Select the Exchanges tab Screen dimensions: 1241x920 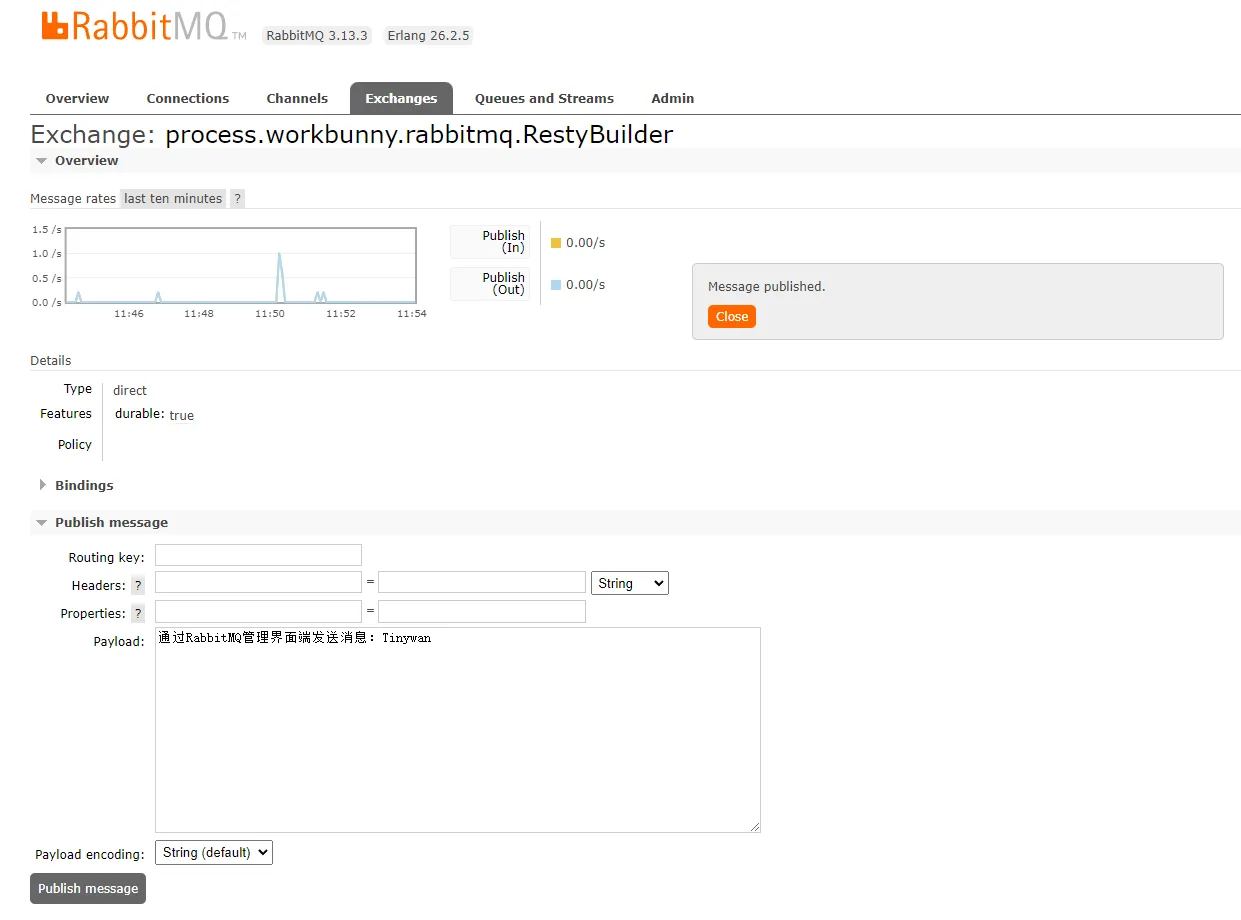pos(401,98)
